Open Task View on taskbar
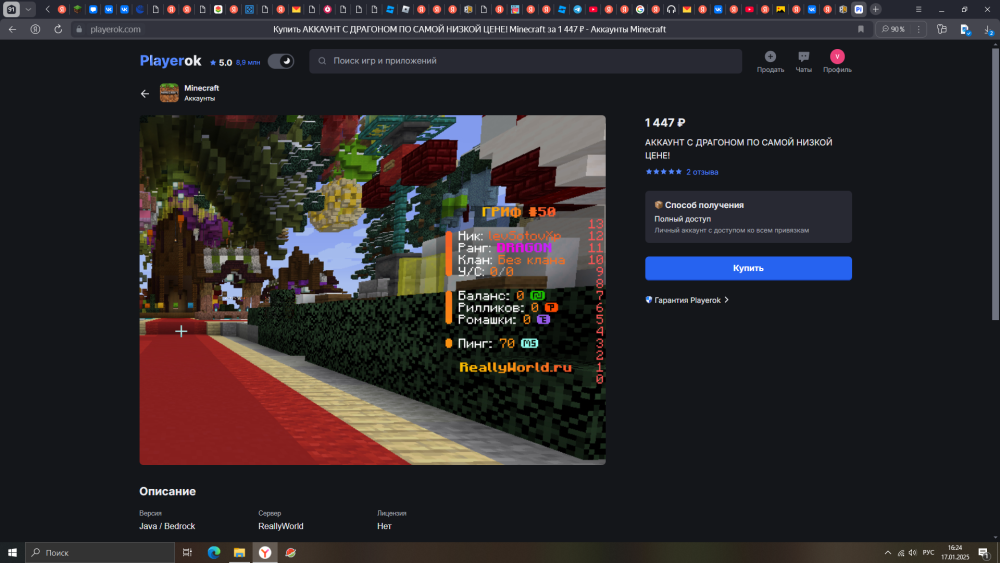 pyautogui.click(x=187, y=553)
